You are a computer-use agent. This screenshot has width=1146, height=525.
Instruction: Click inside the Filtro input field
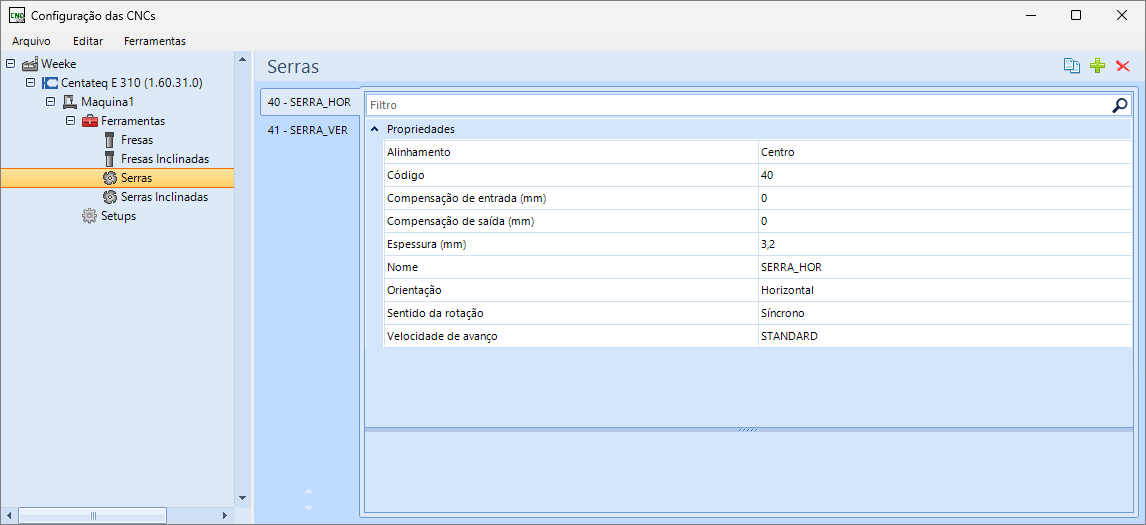pyautogui.click(x=738, y=105)
